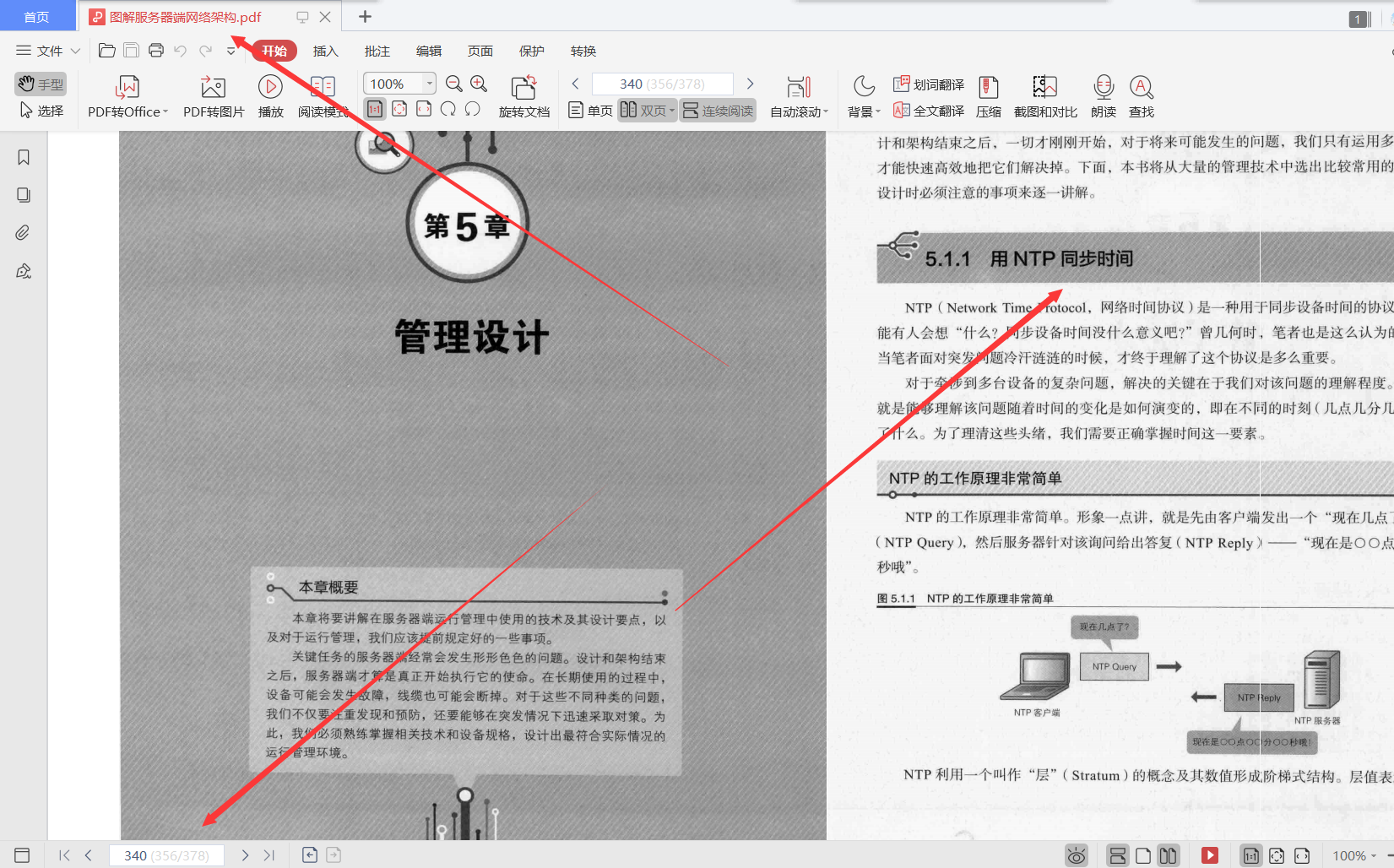The height and width of the screenshot is (868, 1394).
Task: Zoom in with the plus magnifier
Action: click(x=479, y=84)
